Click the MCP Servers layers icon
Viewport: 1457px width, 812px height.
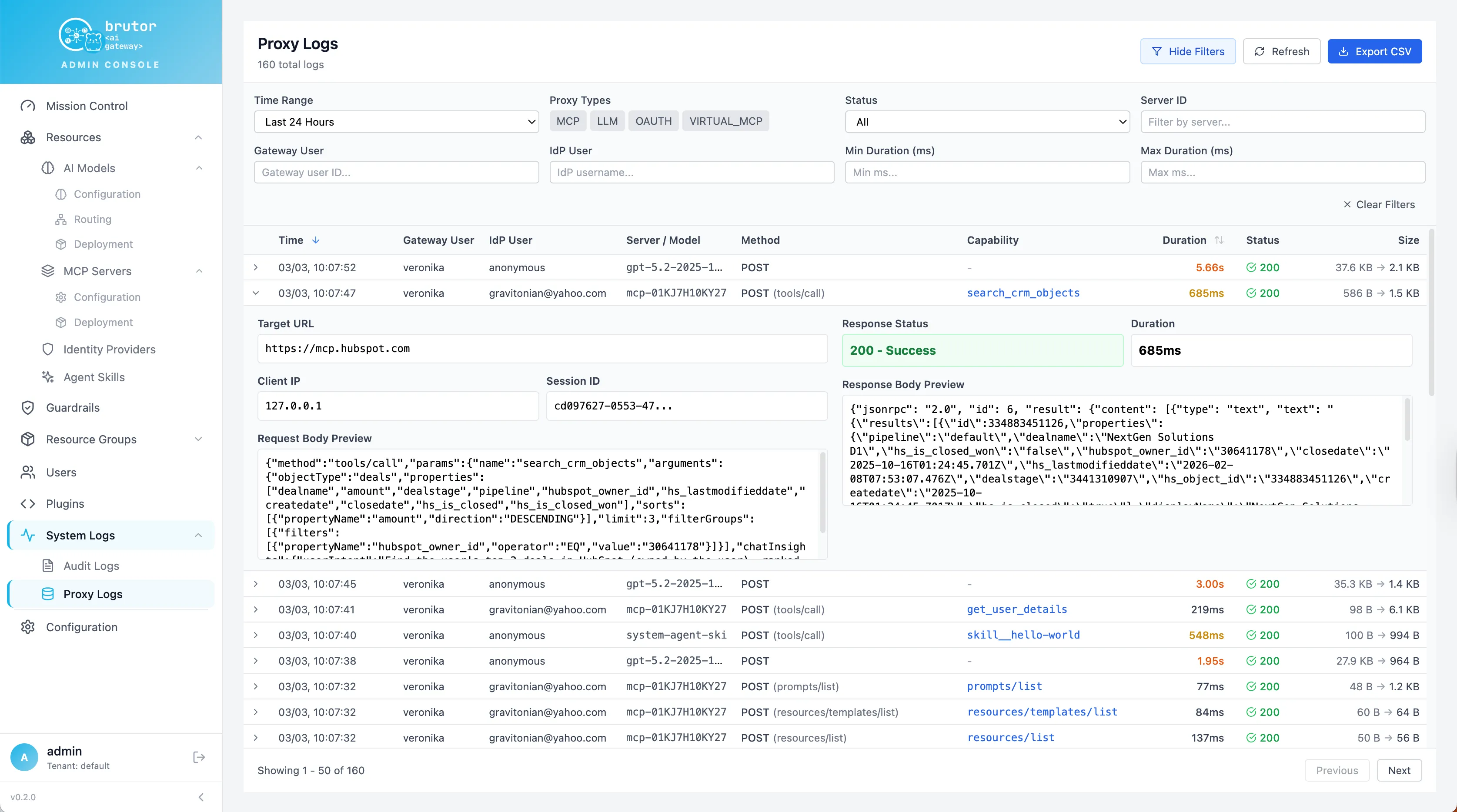pyautogui.click(x=48, y=271)
